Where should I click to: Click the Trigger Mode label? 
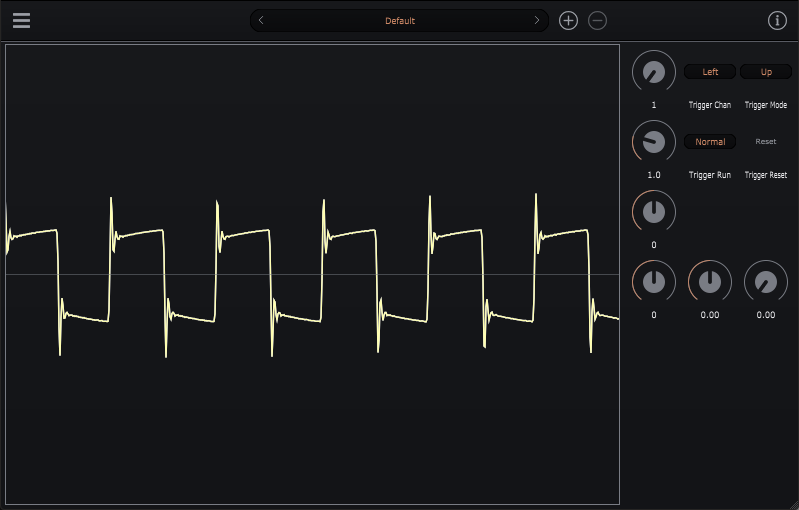coord(766,105)
